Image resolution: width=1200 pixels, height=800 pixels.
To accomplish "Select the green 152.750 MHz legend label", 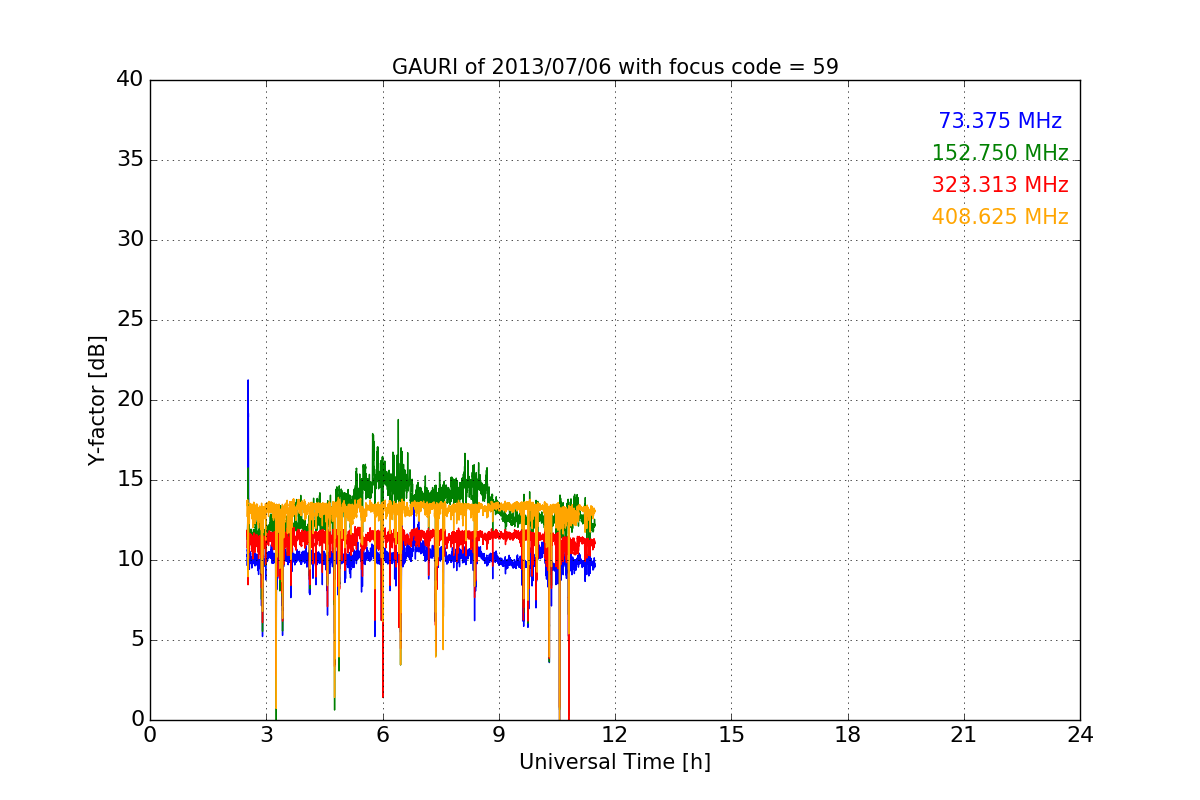I will (1000, 153).
